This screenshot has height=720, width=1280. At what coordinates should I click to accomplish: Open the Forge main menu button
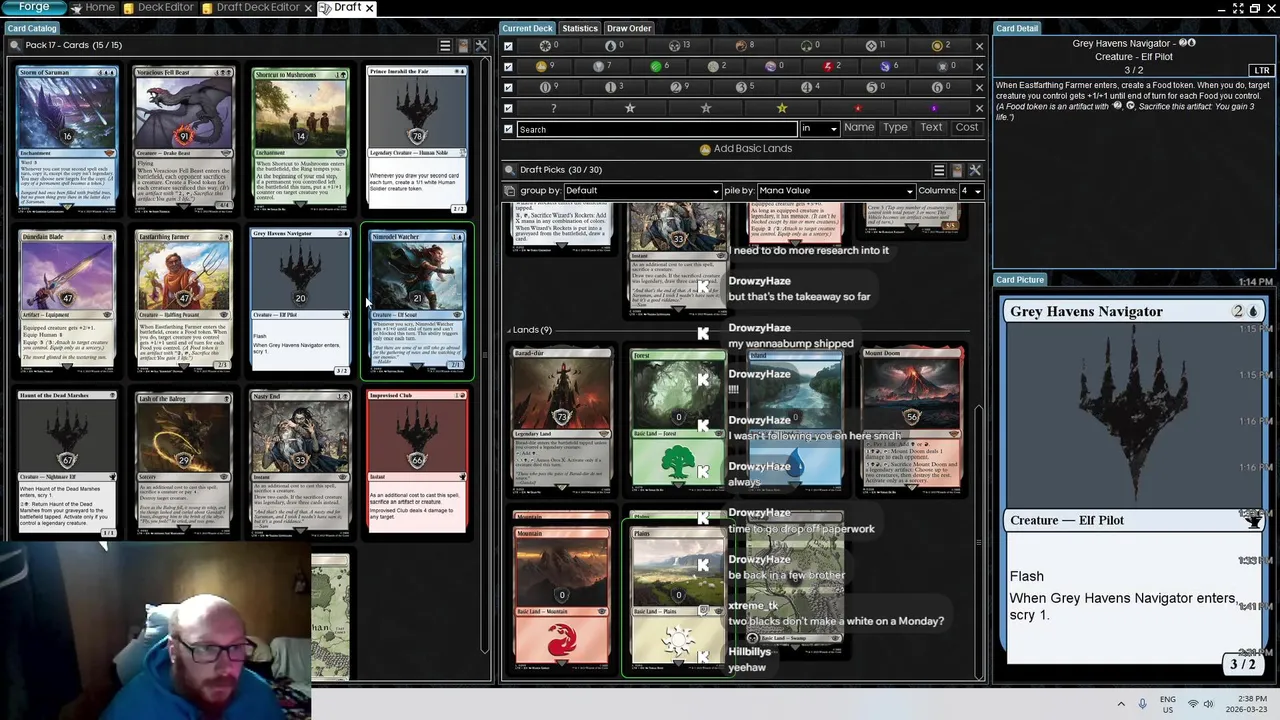click(x=34, y=7)
